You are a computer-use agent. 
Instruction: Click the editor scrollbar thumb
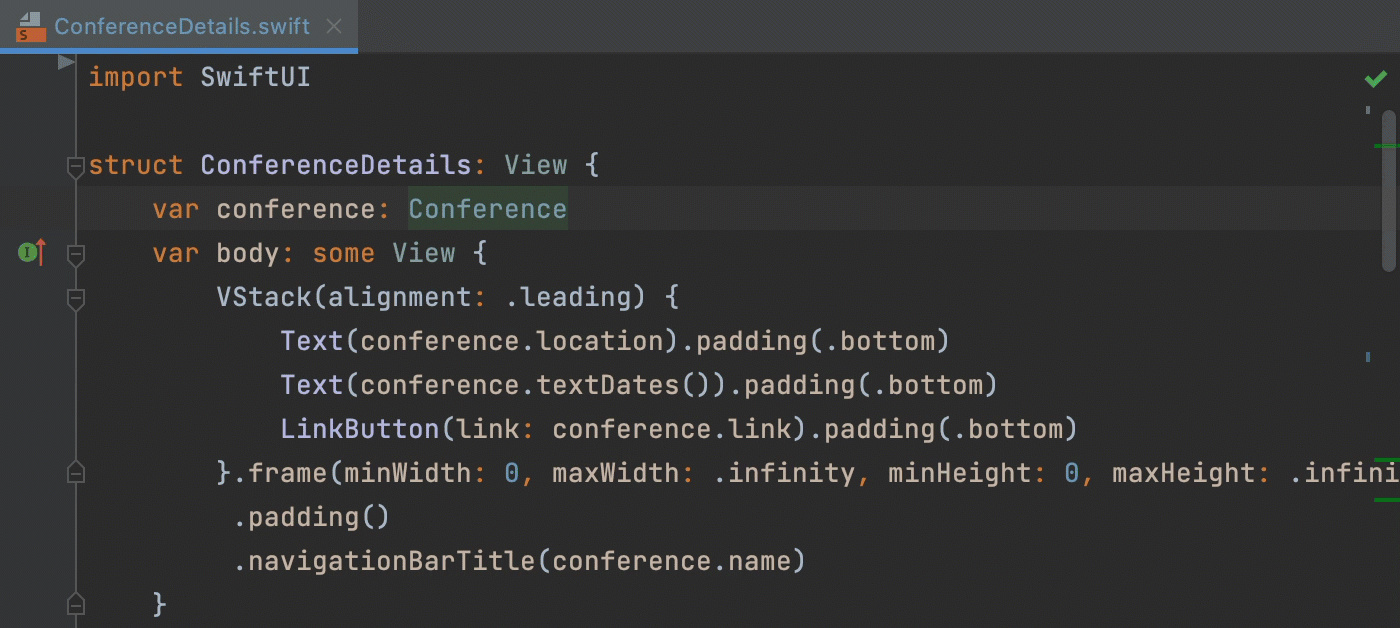click(1391, 190)
